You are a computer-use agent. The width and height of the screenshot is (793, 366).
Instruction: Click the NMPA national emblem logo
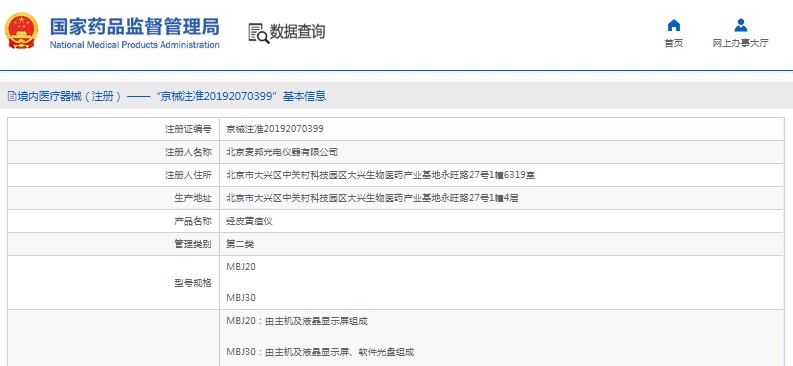(x=21, y=31)
